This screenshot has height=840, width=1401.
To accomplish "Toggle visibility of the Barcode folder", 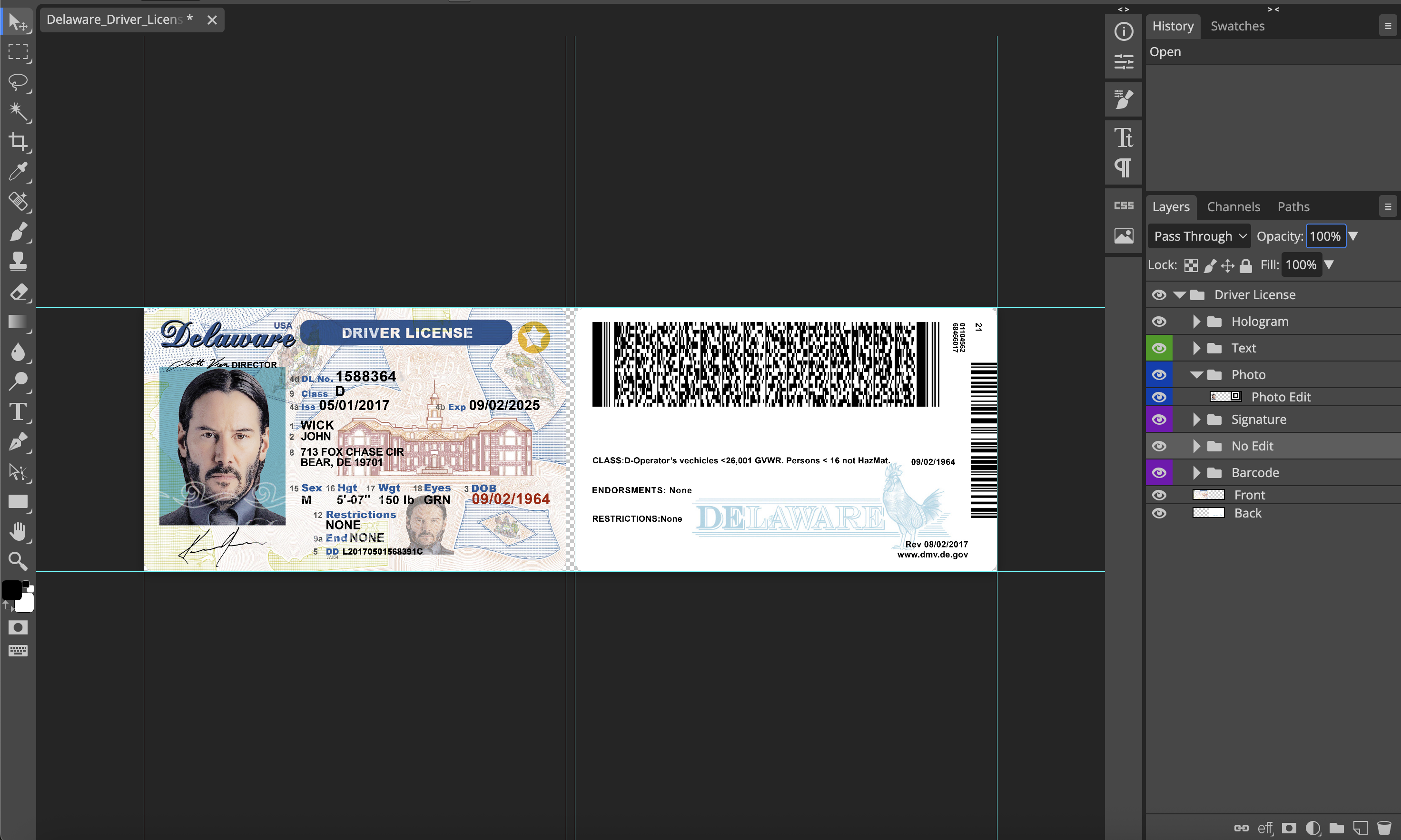I will (x=1159, y=473).
